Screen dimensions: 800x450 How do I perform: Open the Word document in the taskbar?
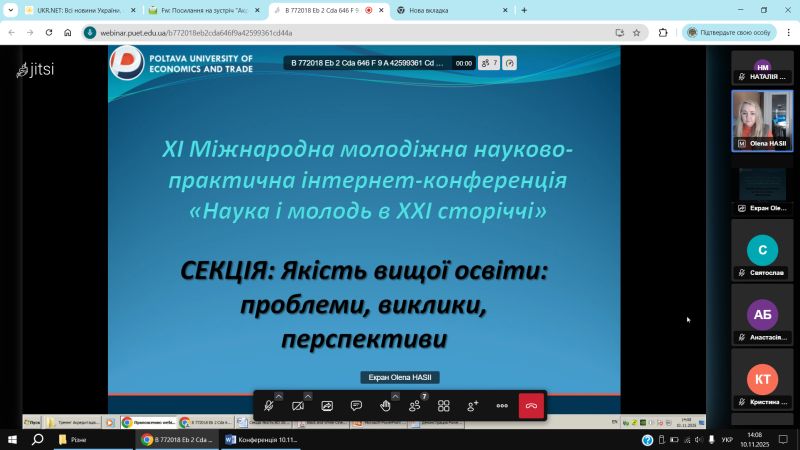click(261, 439)
